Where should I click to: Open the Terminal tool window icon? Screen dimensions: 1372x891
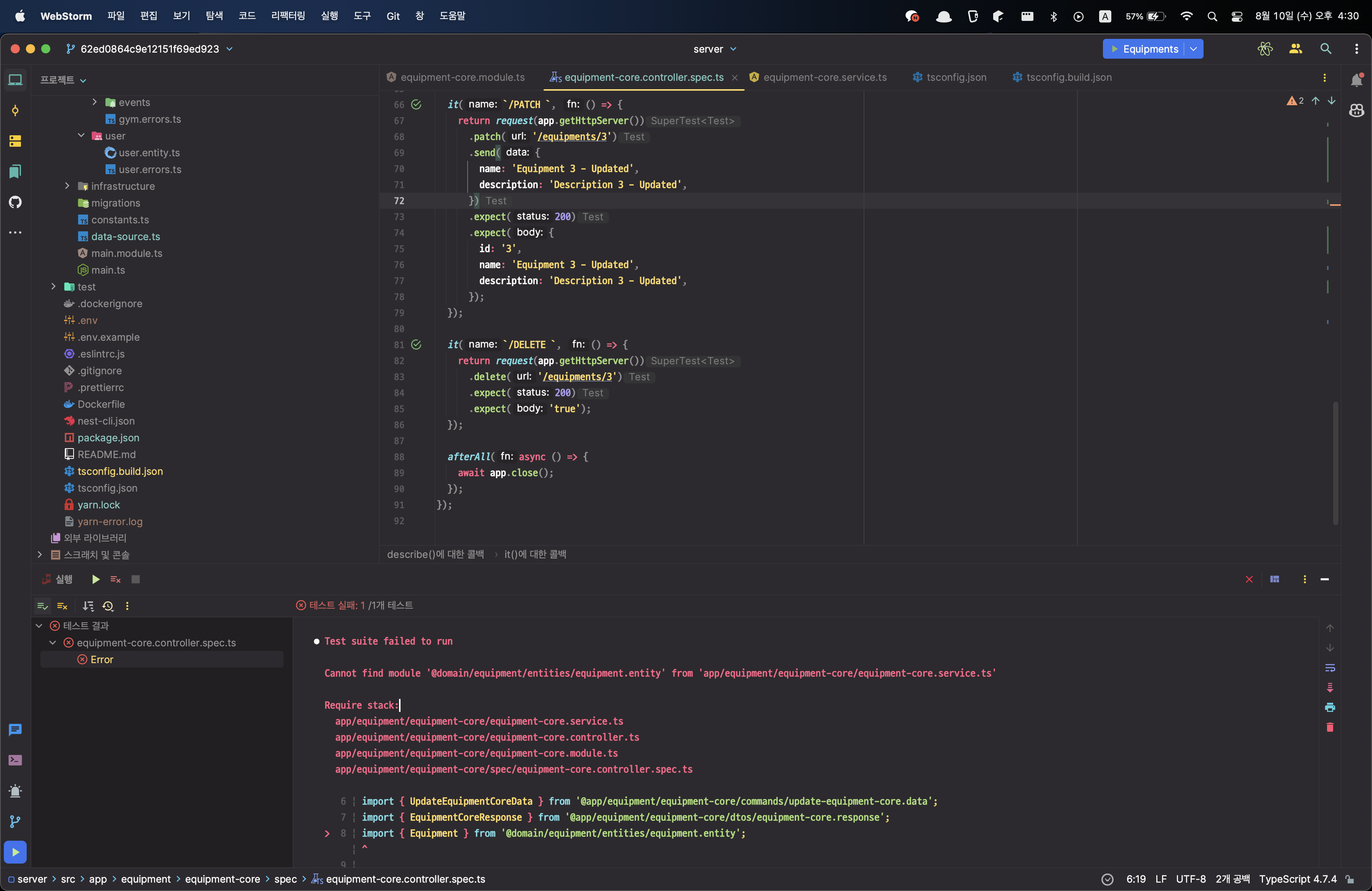(x=16, y=760)
